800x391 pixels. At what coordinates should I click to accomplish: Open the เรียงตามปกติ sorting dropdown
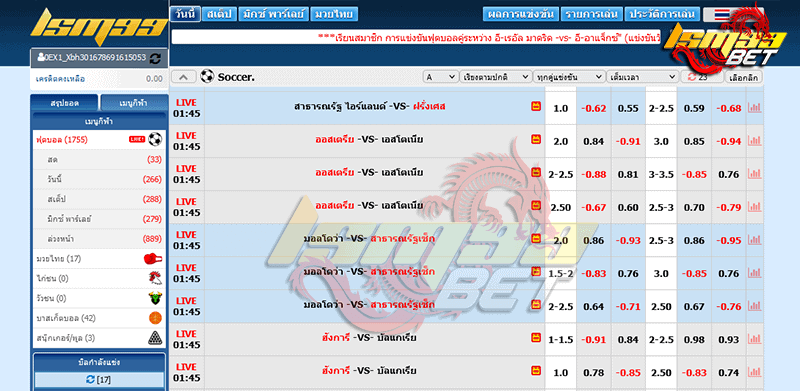point(496,77)
